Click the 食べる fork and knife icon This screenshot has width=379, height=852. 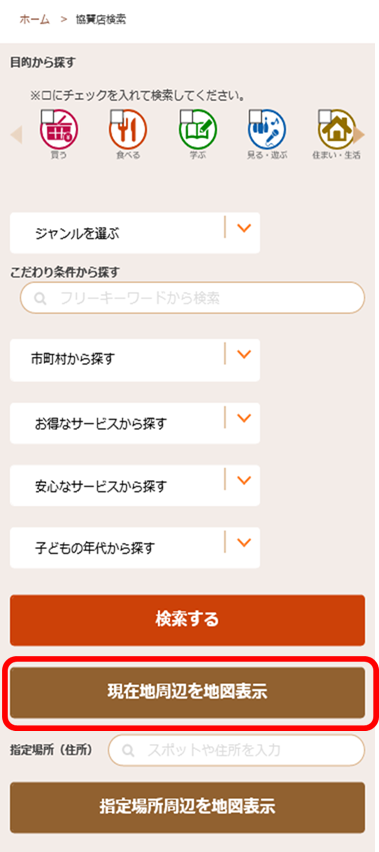pyautogui.click(x=128, y=130)
